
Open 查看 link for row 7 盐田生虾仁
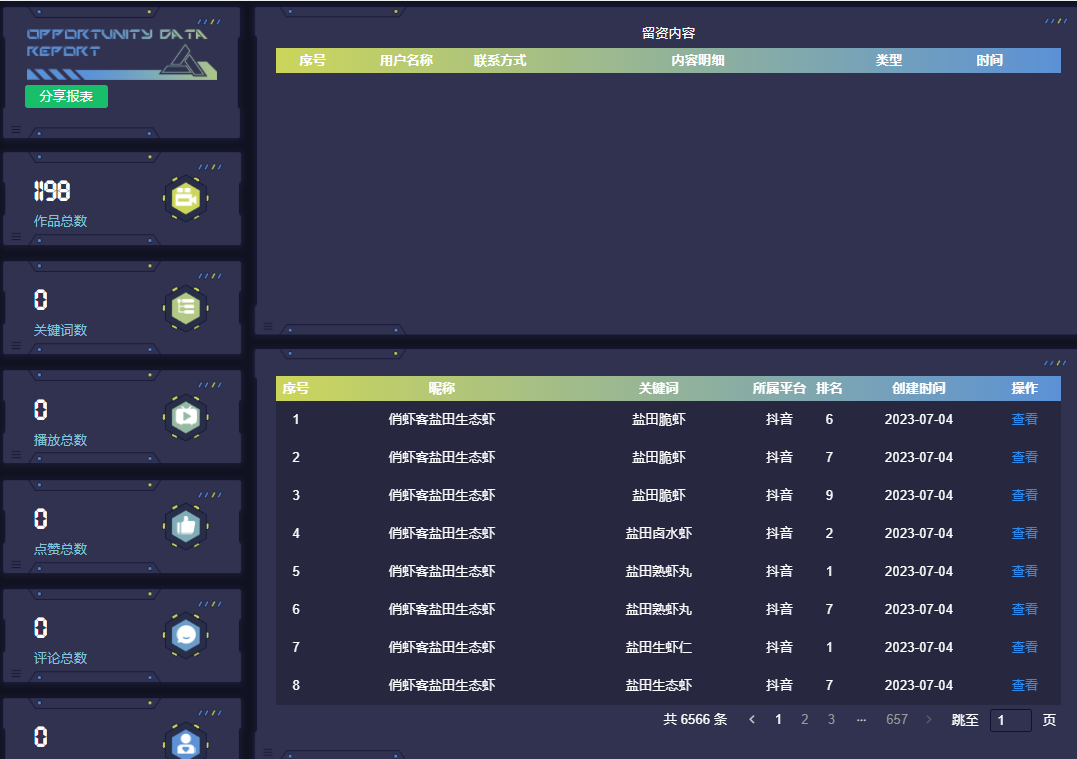tap(1024, 647)
